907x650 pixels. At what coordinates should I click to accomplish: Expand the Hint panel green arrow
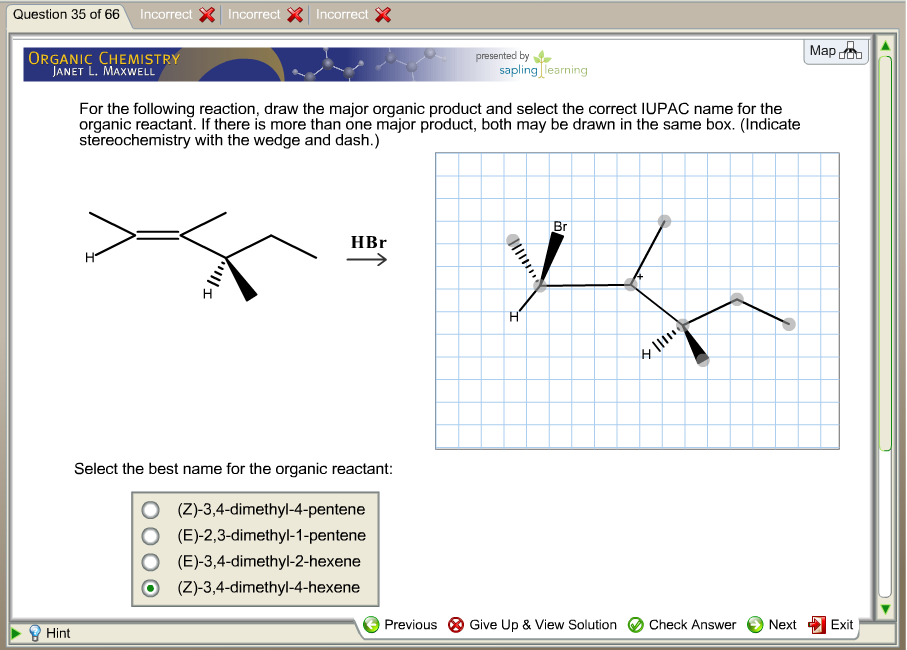click(16, 633)
